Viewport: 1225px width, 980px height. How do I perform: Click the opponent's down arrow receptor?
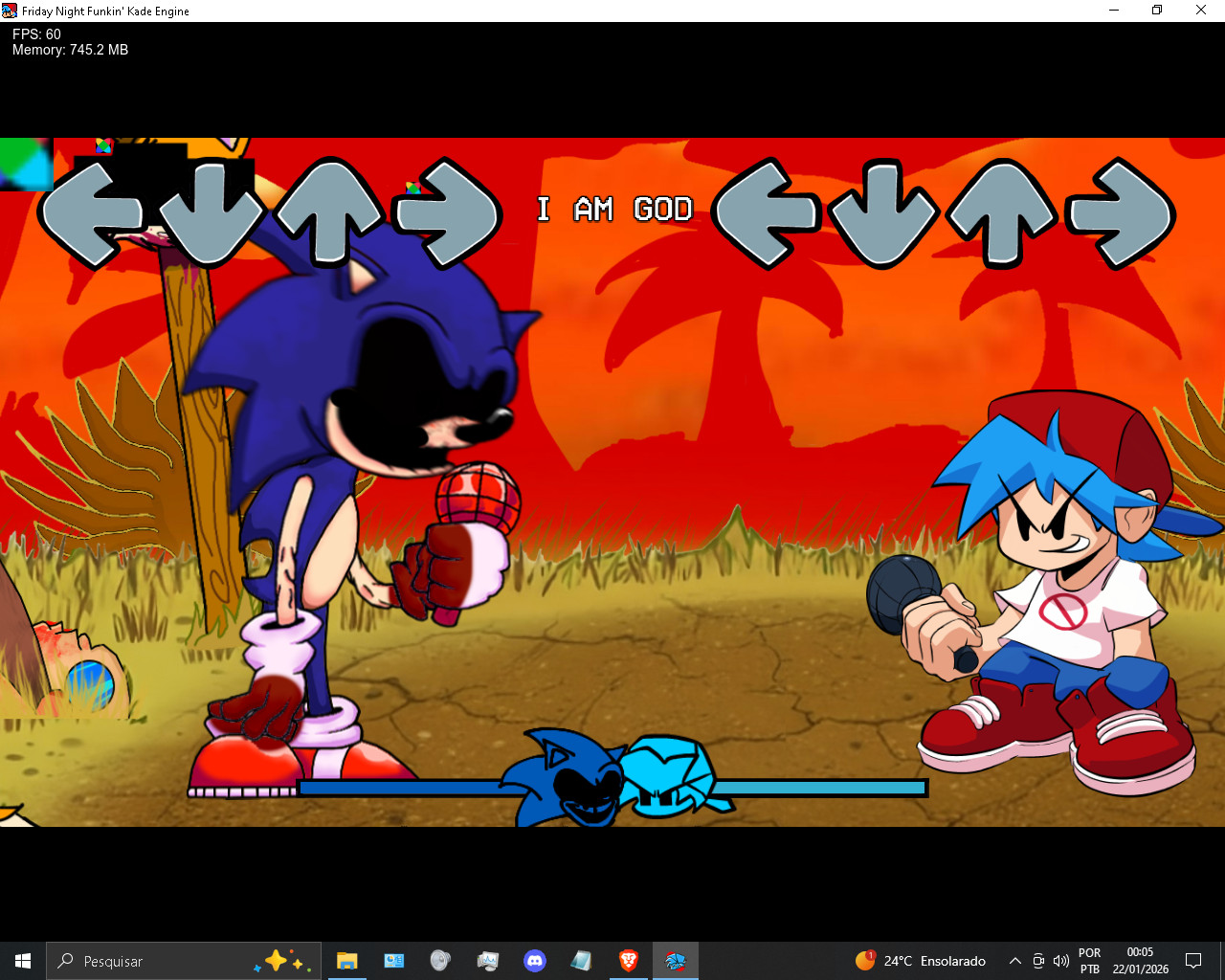pos(211,212)
